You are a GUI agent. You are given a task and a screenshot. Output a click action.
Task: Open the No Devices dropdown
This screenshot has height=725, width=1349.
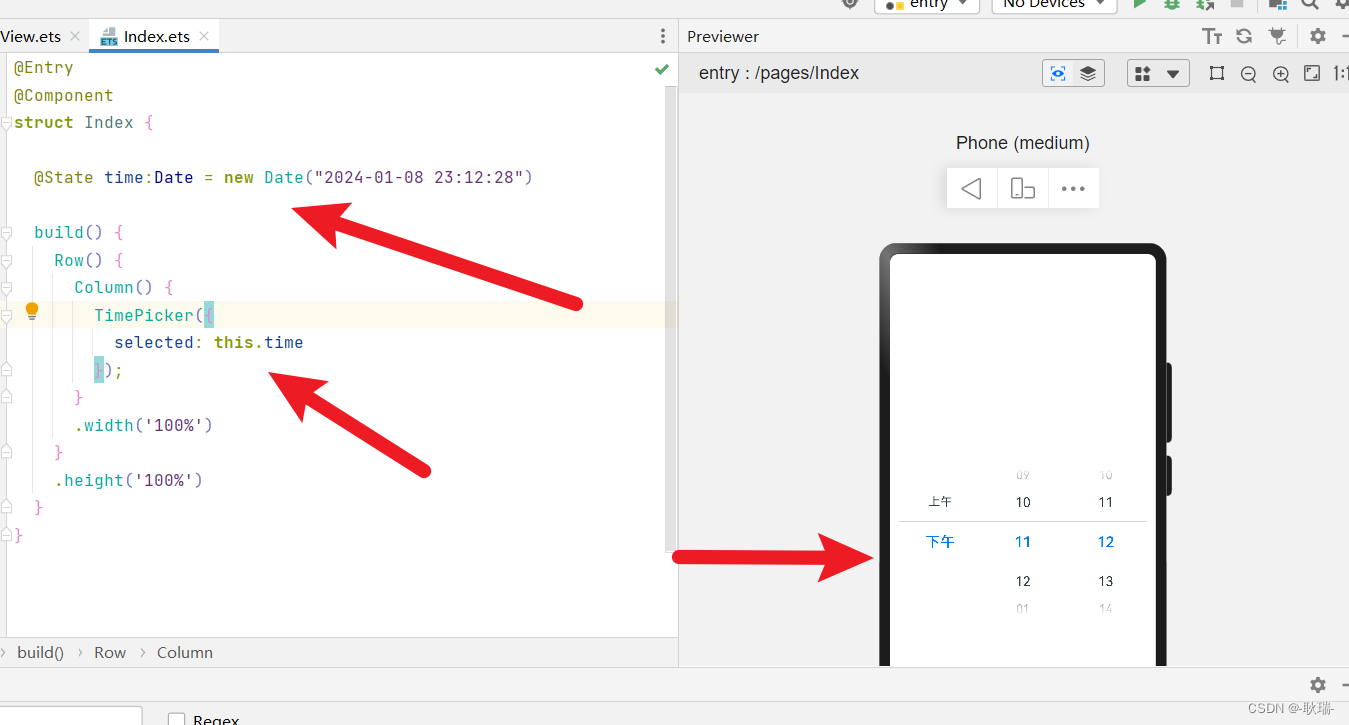point(1054,4)
